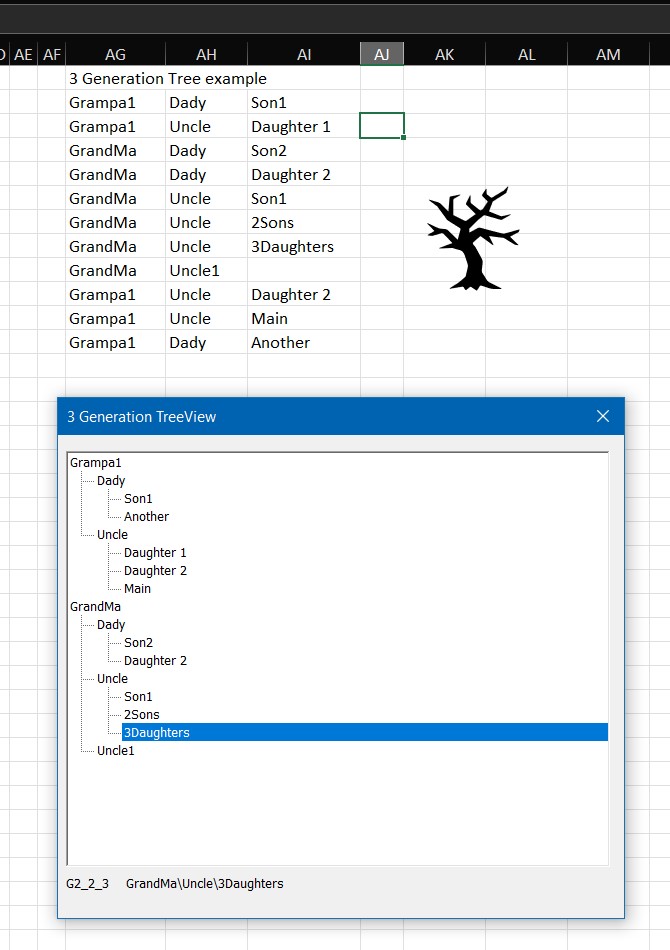670x950 pixels.
Task: Select the Another node under Dady
Action: pyautogui.click(x=146, y=517)
